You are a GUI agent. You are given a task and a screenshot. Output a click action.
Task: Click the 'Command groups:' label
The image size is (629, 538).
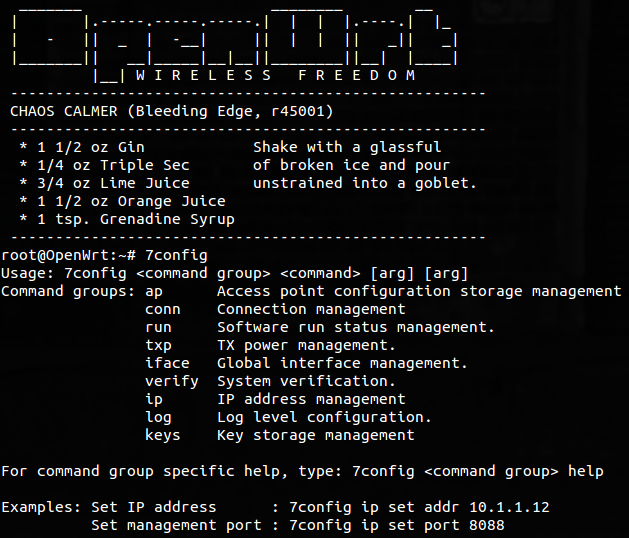point(68,292)
